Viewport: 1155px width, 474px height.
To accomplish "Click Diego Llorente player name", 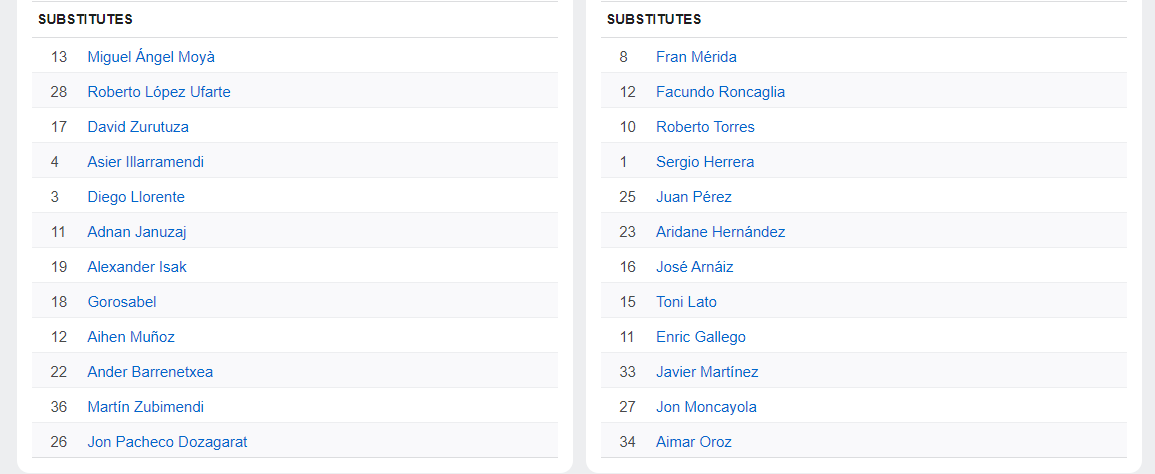I will (x=136, y=197).
